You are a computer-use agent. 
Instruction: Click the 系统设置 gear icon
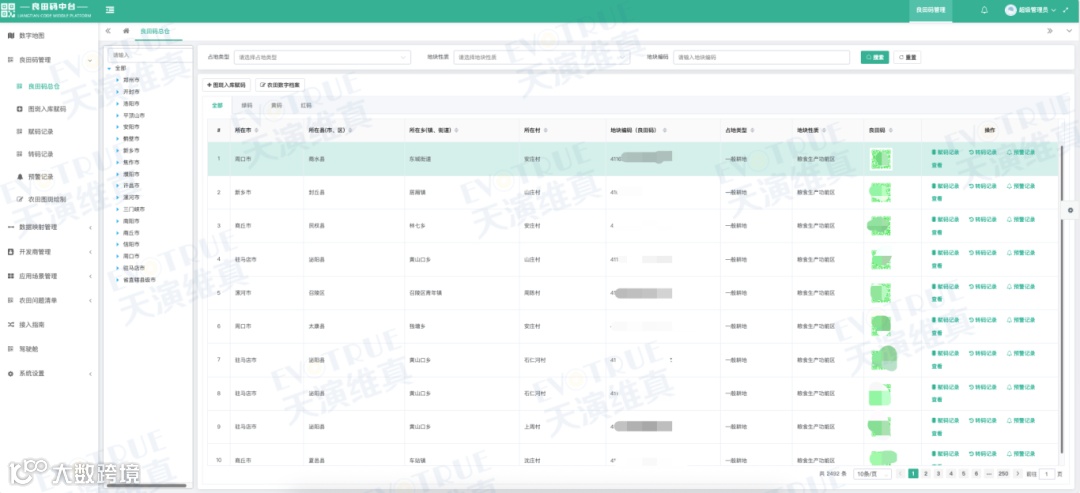pos(10,373)
